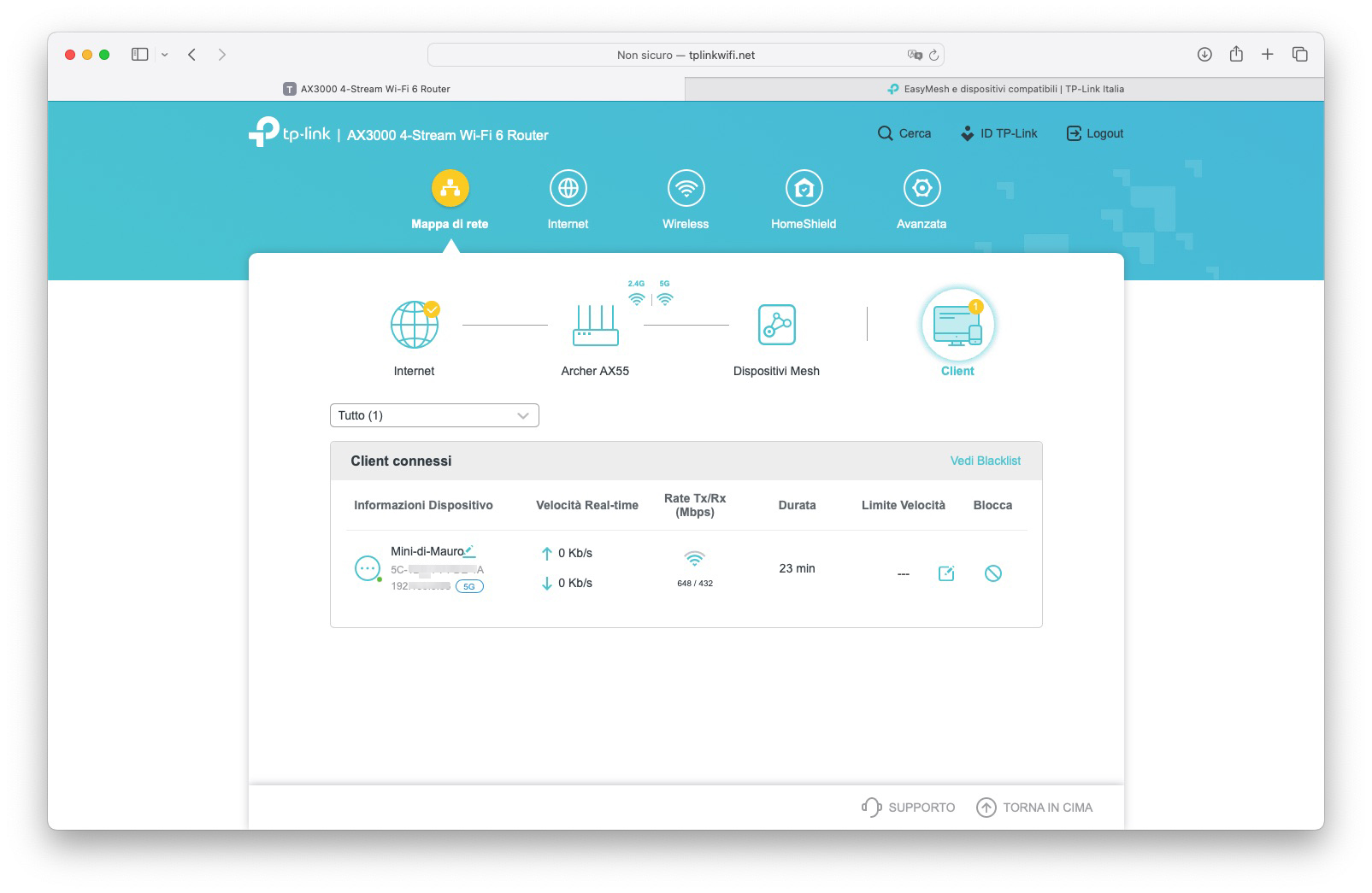1372x893 pixels.
Task: Click the Logout button
Action: (1095, 133)
